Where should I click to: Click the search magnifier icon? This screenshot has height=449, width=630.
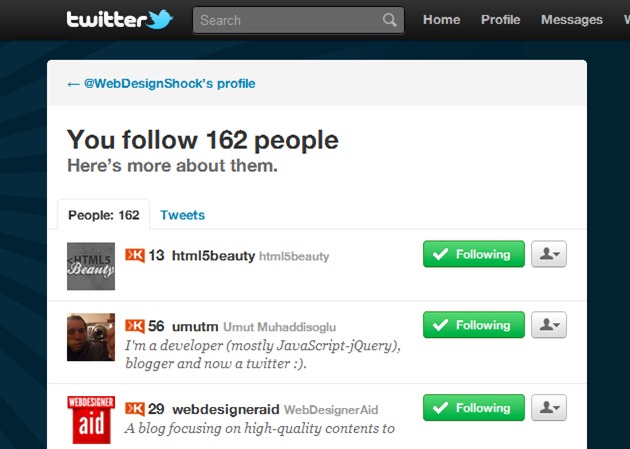(x=389, y=20)
